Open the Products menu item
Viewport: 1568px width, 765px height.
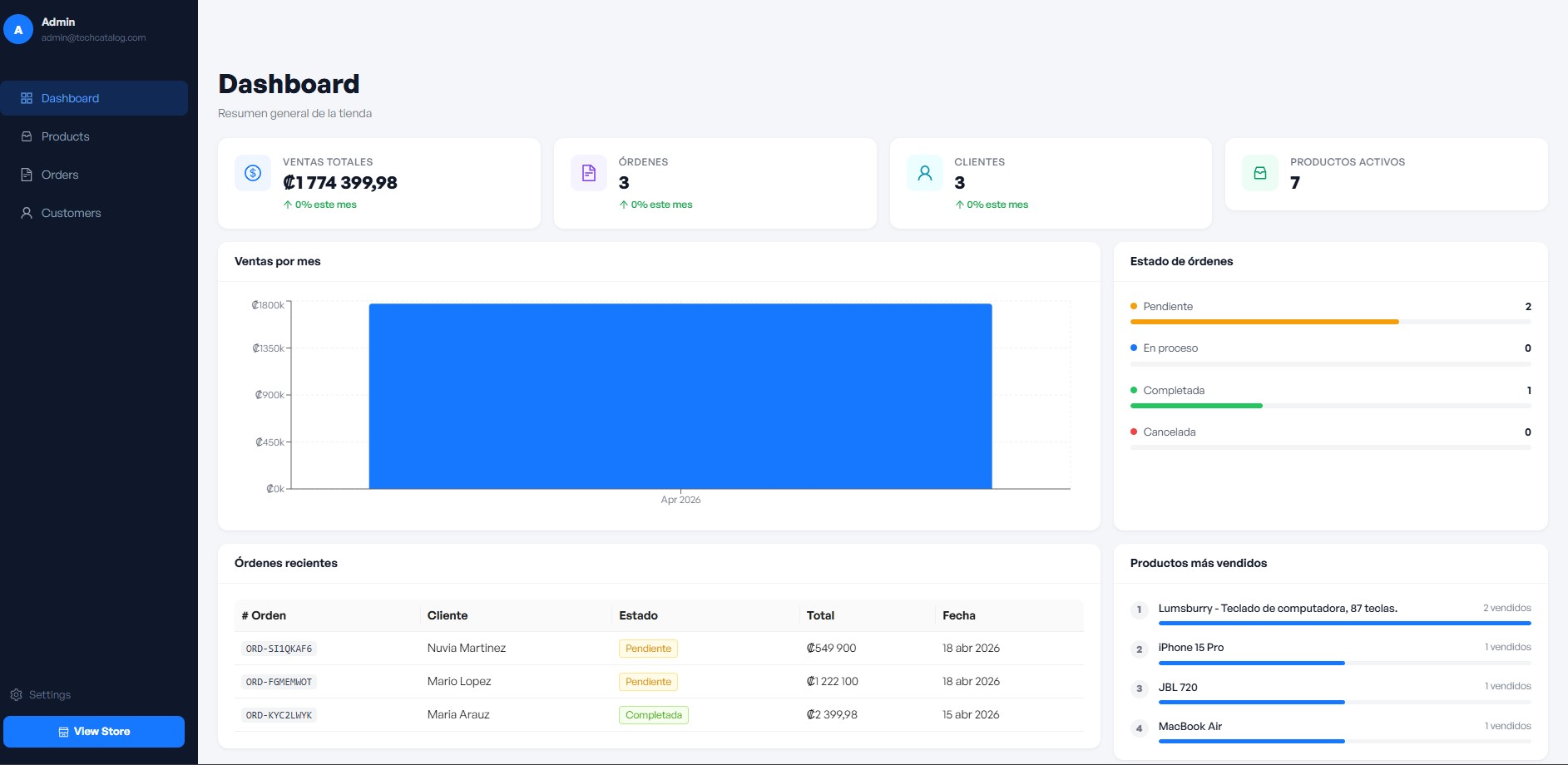pyautogui.click(x=65, y=136)
